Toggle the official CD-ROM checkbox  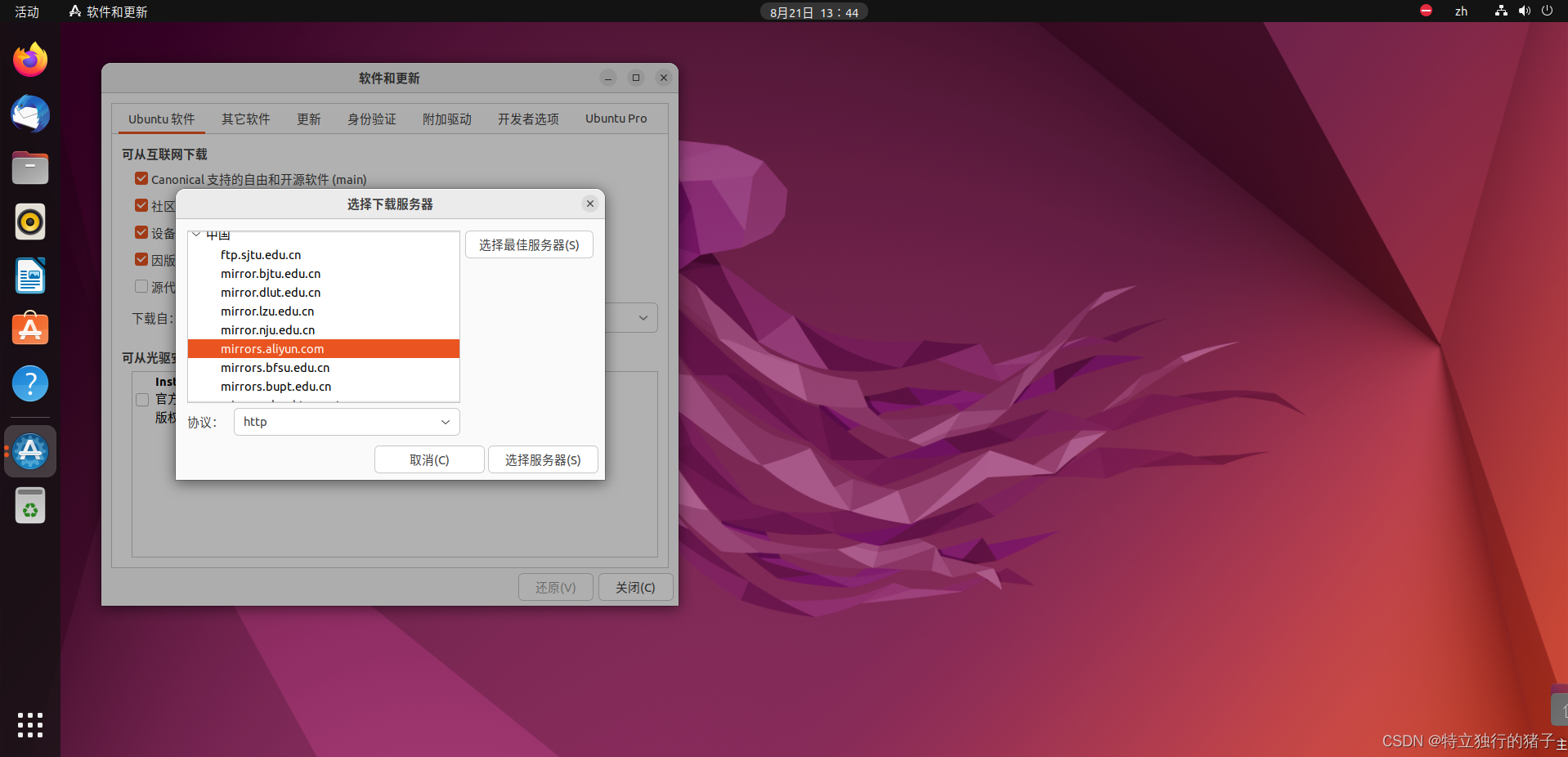[x=142, y=400]
